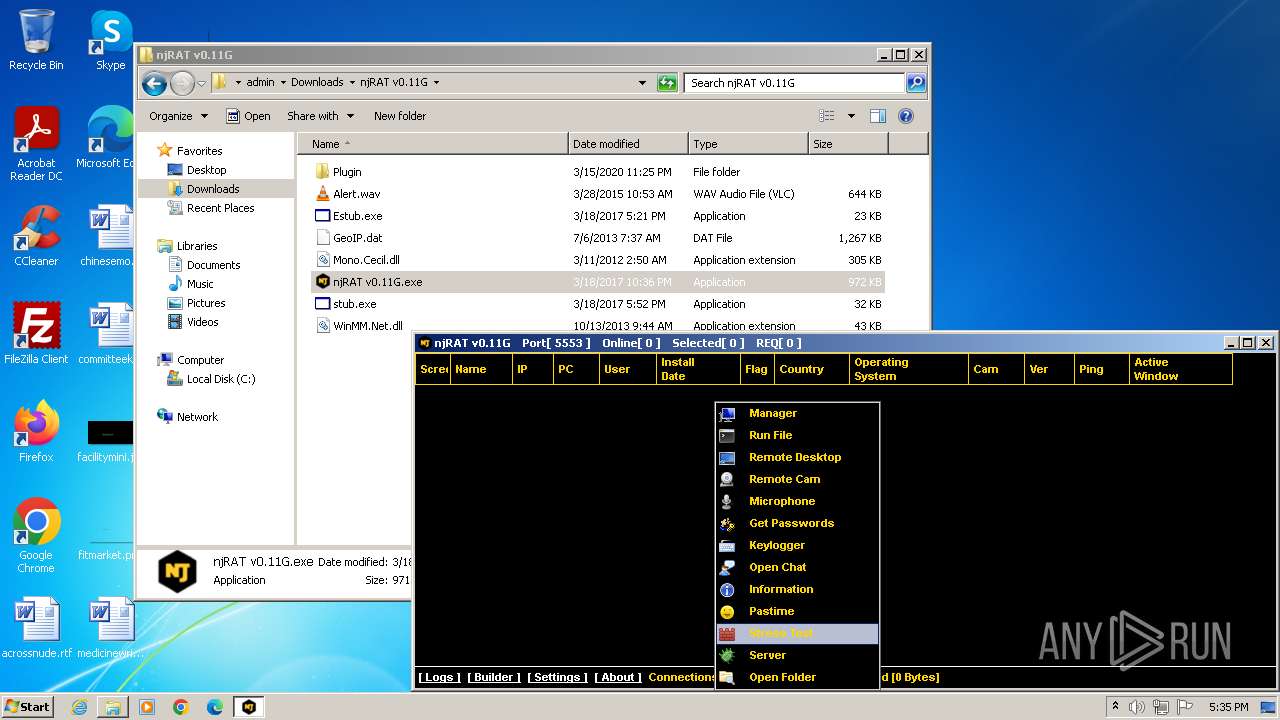Click the Downloads breadcrumb in the address bar
The height and width of the screenshot is (720, 1280).
[x=317, y=83]
